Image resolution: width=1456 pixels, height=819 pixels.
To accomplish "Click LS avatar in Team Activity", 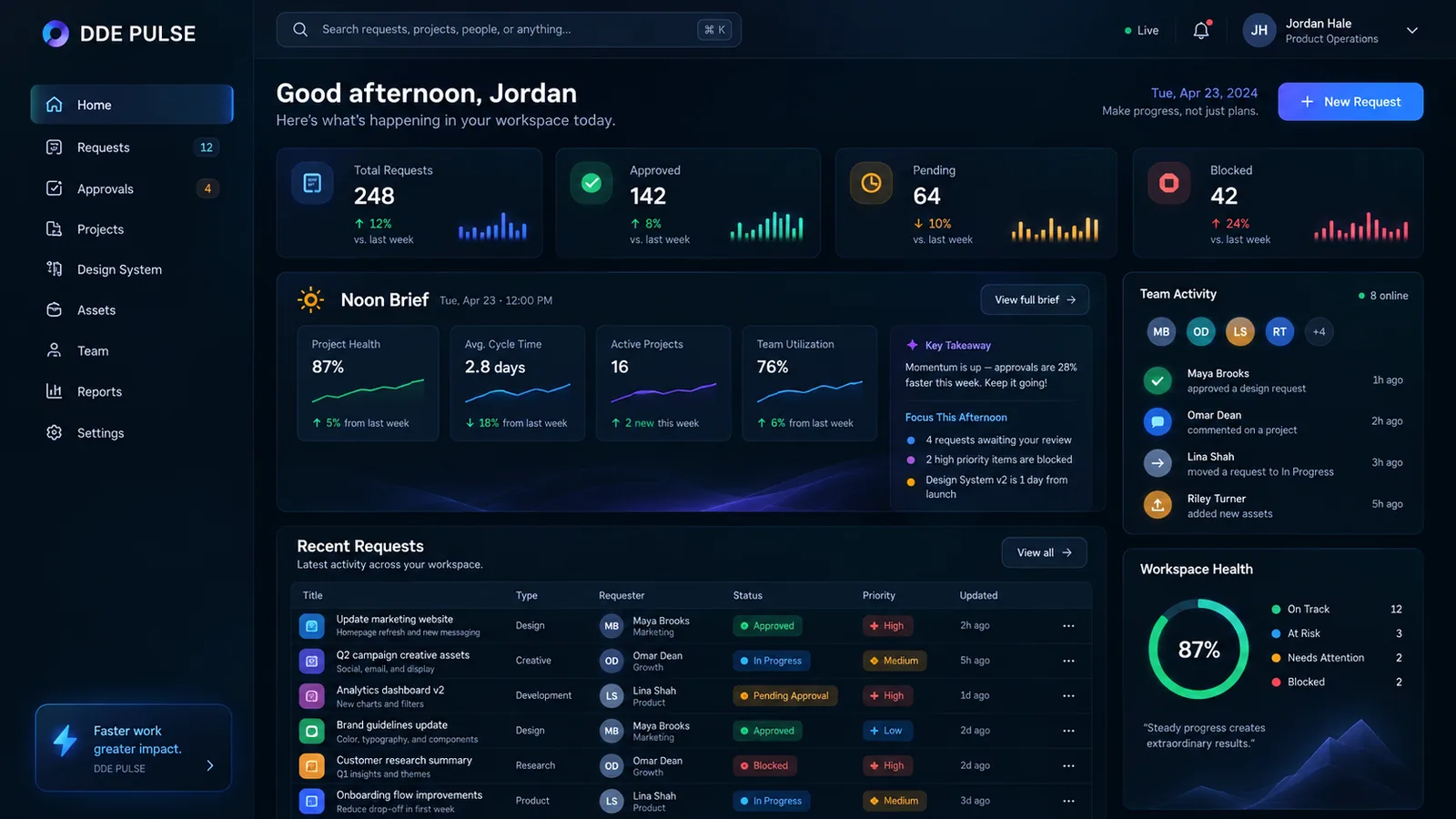I will coord(1240,332).
